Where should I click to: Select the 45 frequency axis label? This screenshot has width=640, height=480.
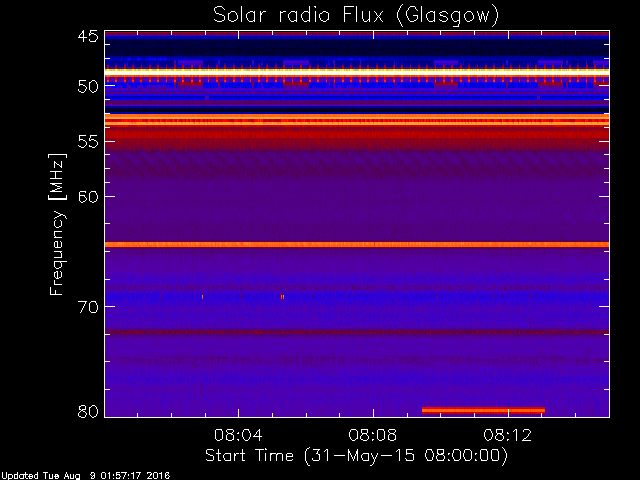click(x=88, y=36)
